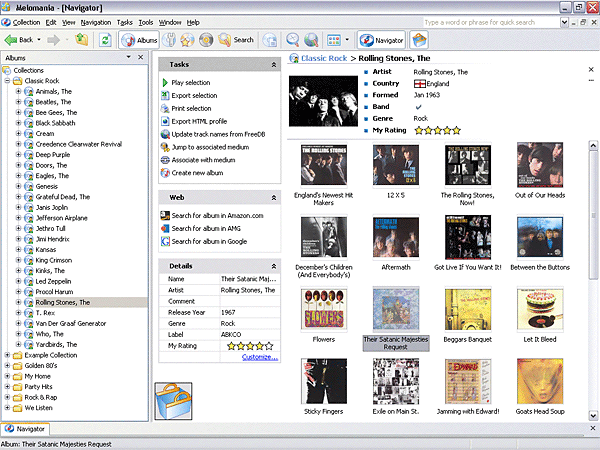Set album My Rating stars in Details
The height and width of the screenshot is (450, 600).
(x=250, y=346)
